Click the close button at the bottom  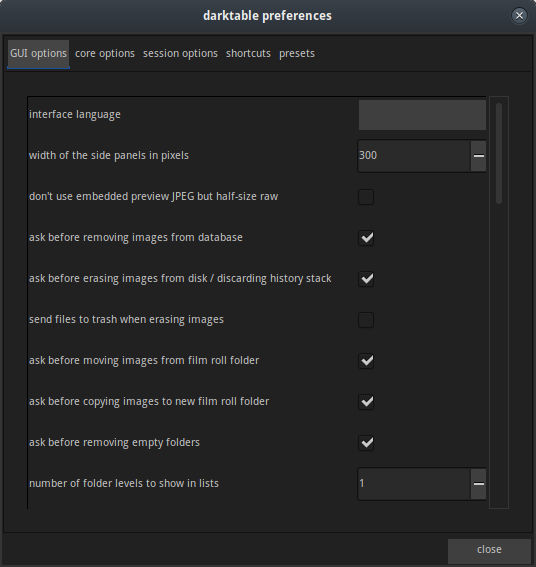pyautogui.click(x=489, y=550)
